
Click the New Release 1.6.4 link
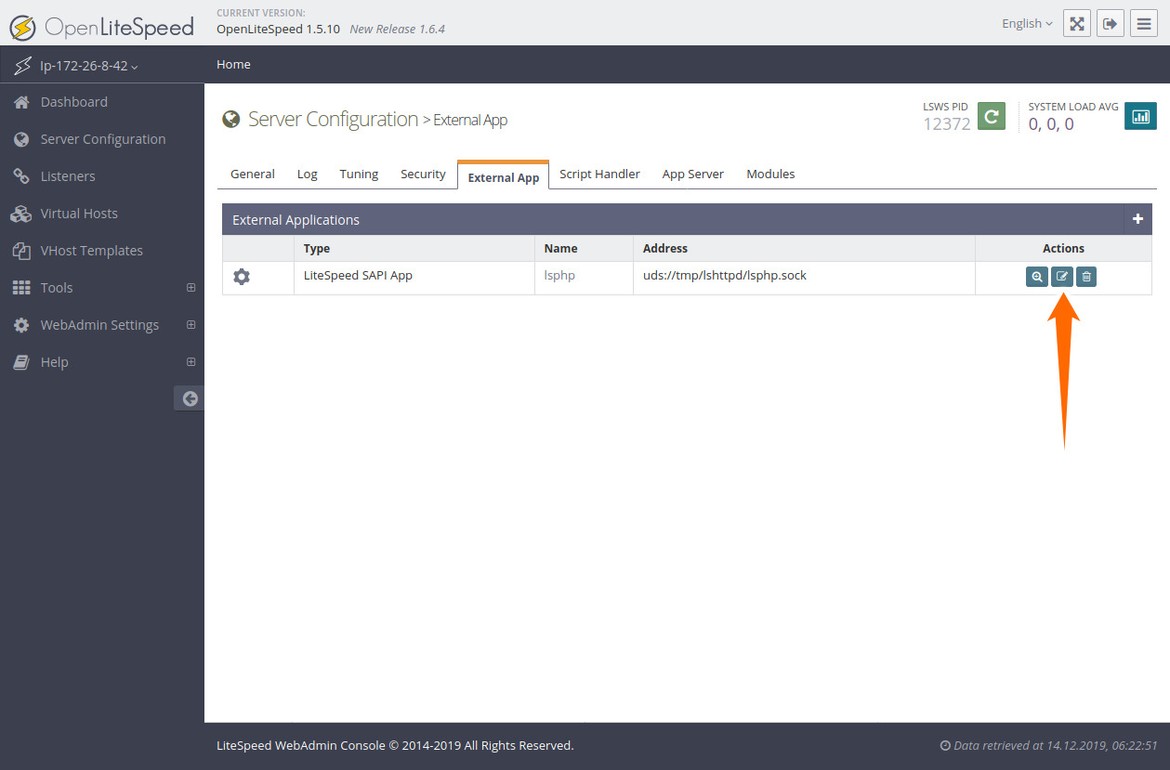tap(397, 29)
